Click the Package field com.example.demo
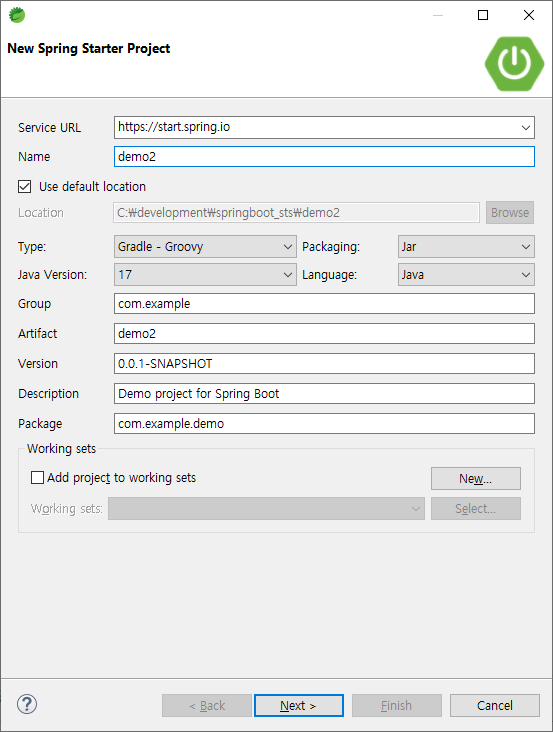The height and width of the screenshot is (732, 553). pos(324,423)
